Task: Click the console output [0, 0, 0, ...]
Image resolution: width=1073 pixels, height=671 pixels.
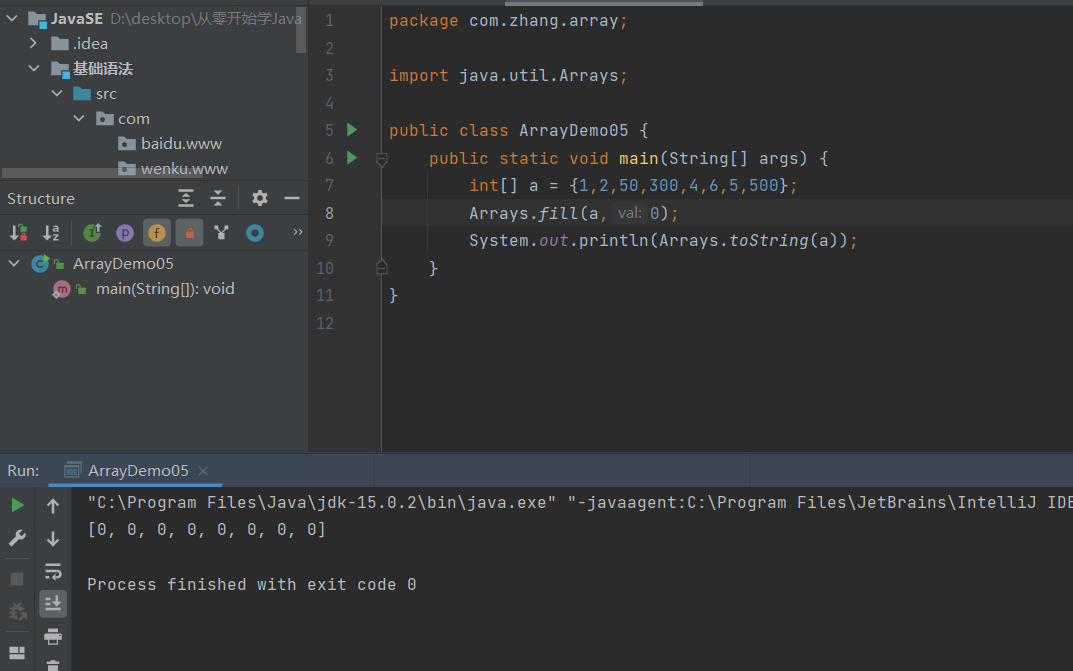Action: [207, 529]
